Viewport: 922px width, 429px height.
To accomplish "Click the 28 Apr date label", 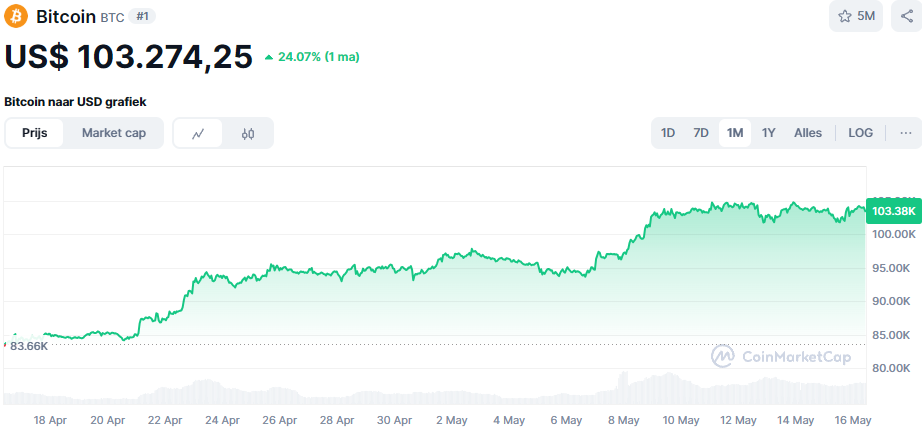I will [338, 420].
